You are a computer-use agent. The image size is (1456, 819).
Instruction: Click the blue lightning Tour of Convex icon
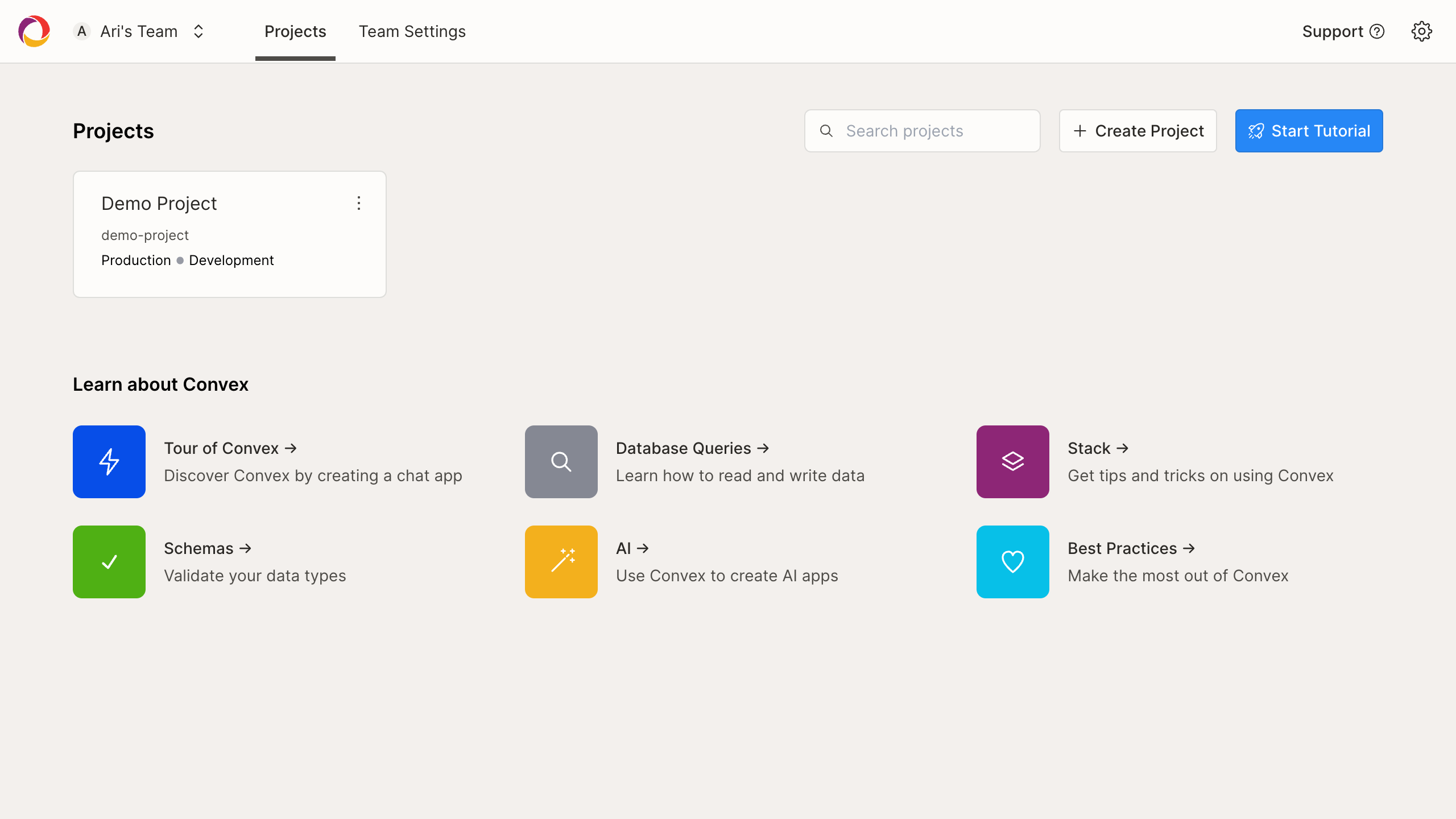pos(109,462)
